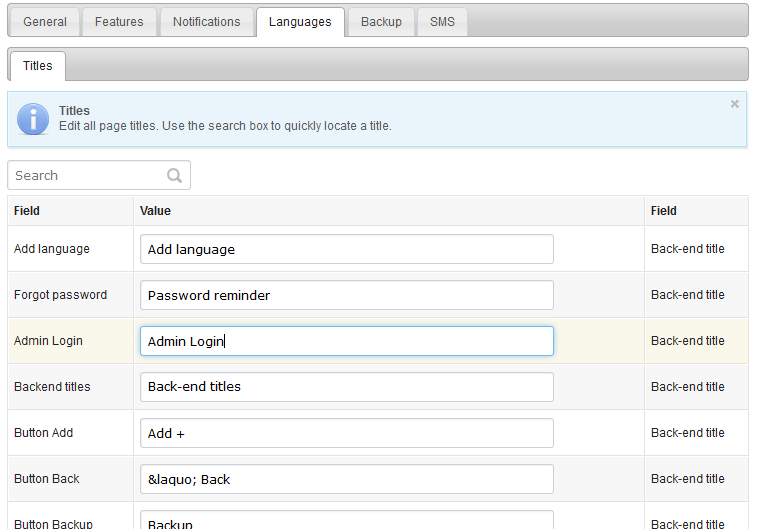763x529 pixels.
Task: Click the search magnifier icon
Action: tap(174, 175)
